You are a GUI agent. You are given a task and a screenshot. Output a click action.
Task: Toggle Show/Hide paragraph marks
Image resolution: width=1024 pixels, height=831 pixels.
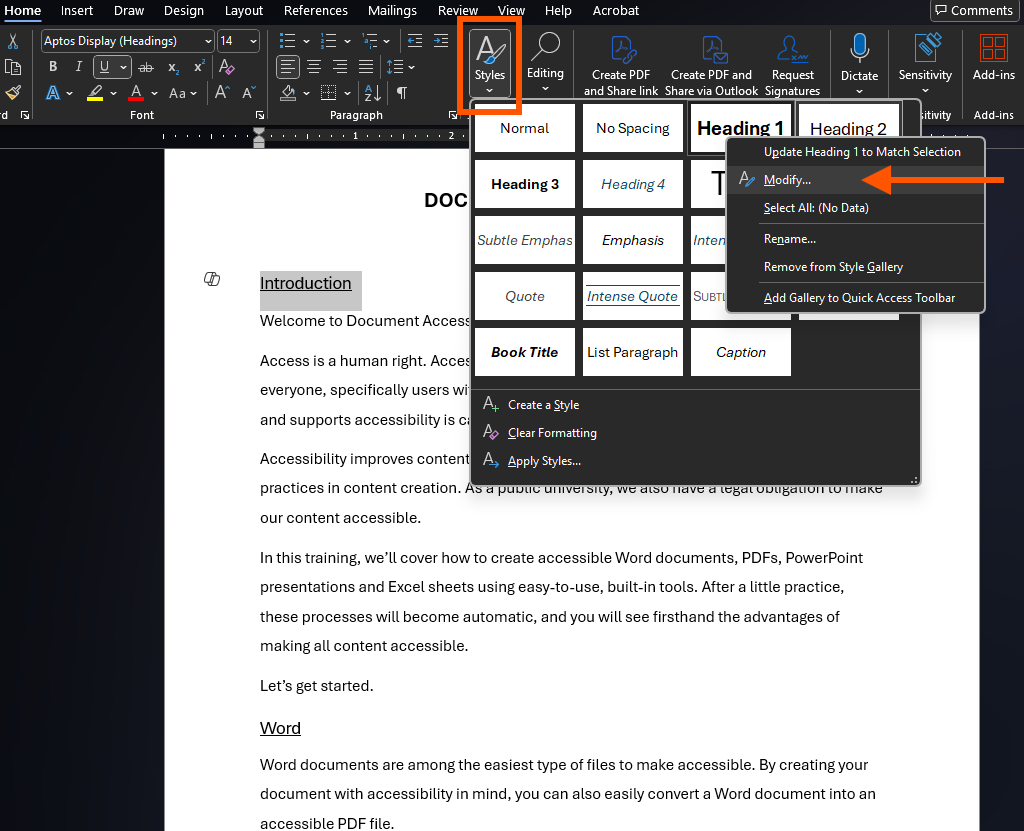(401, 93)
